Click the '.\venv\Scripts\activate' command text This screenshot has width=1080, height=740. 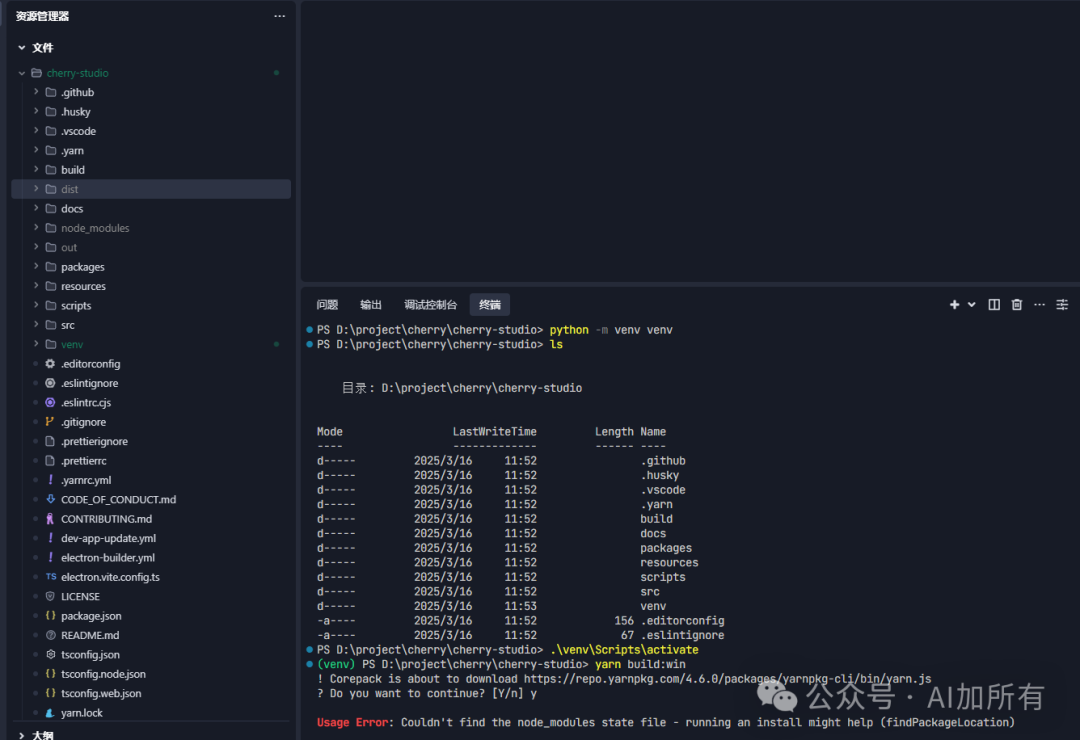click(x=623, y=650)
